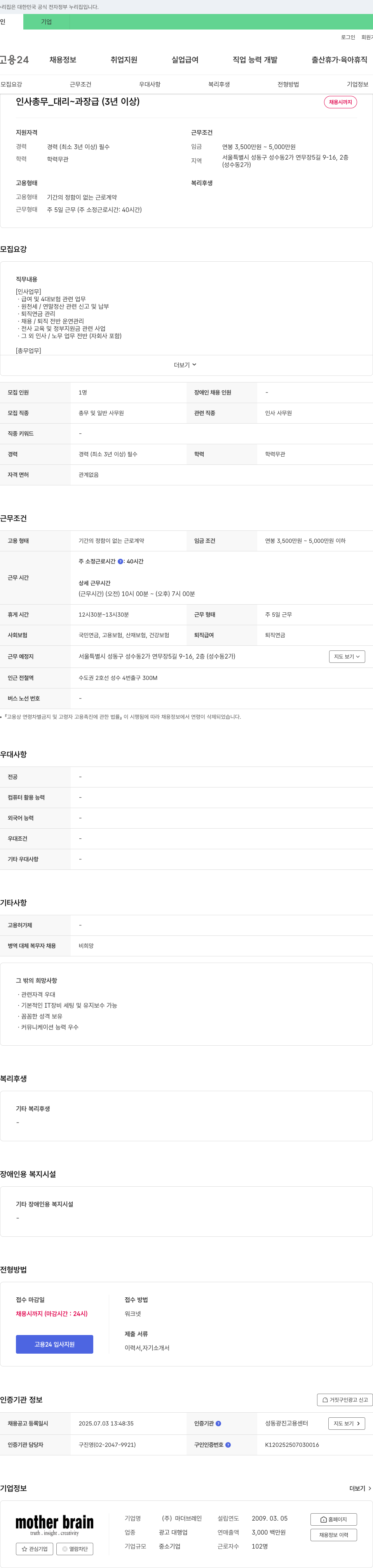Click the help icon next to 인증기관

click(x=218, y=1424)
